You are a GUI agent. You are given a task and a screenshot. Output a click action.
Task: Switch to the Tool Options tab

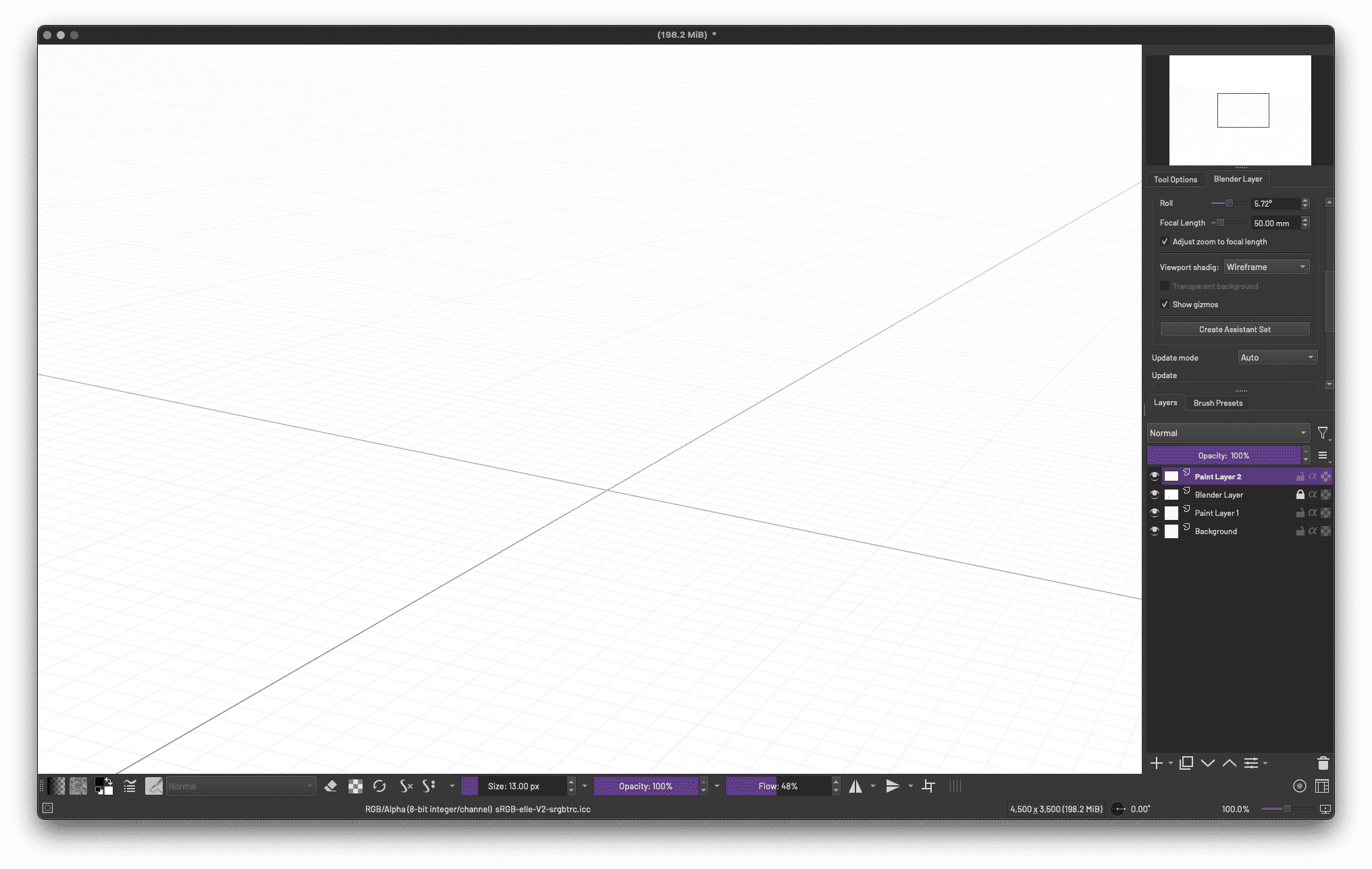[1175, 180]
